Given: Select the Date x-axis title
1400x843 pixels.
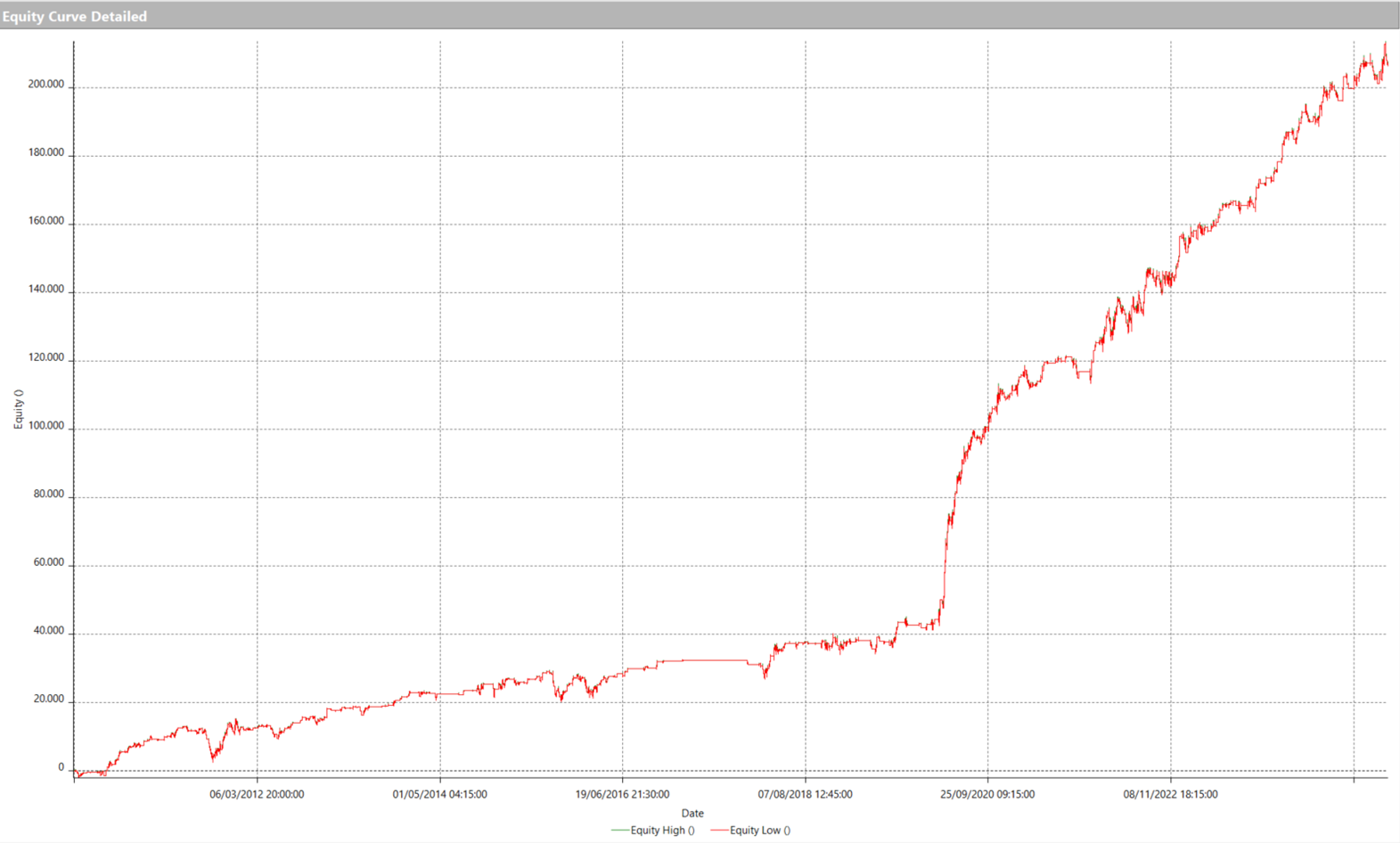Looking at the screenshot, I should click(x=692, y=813).
